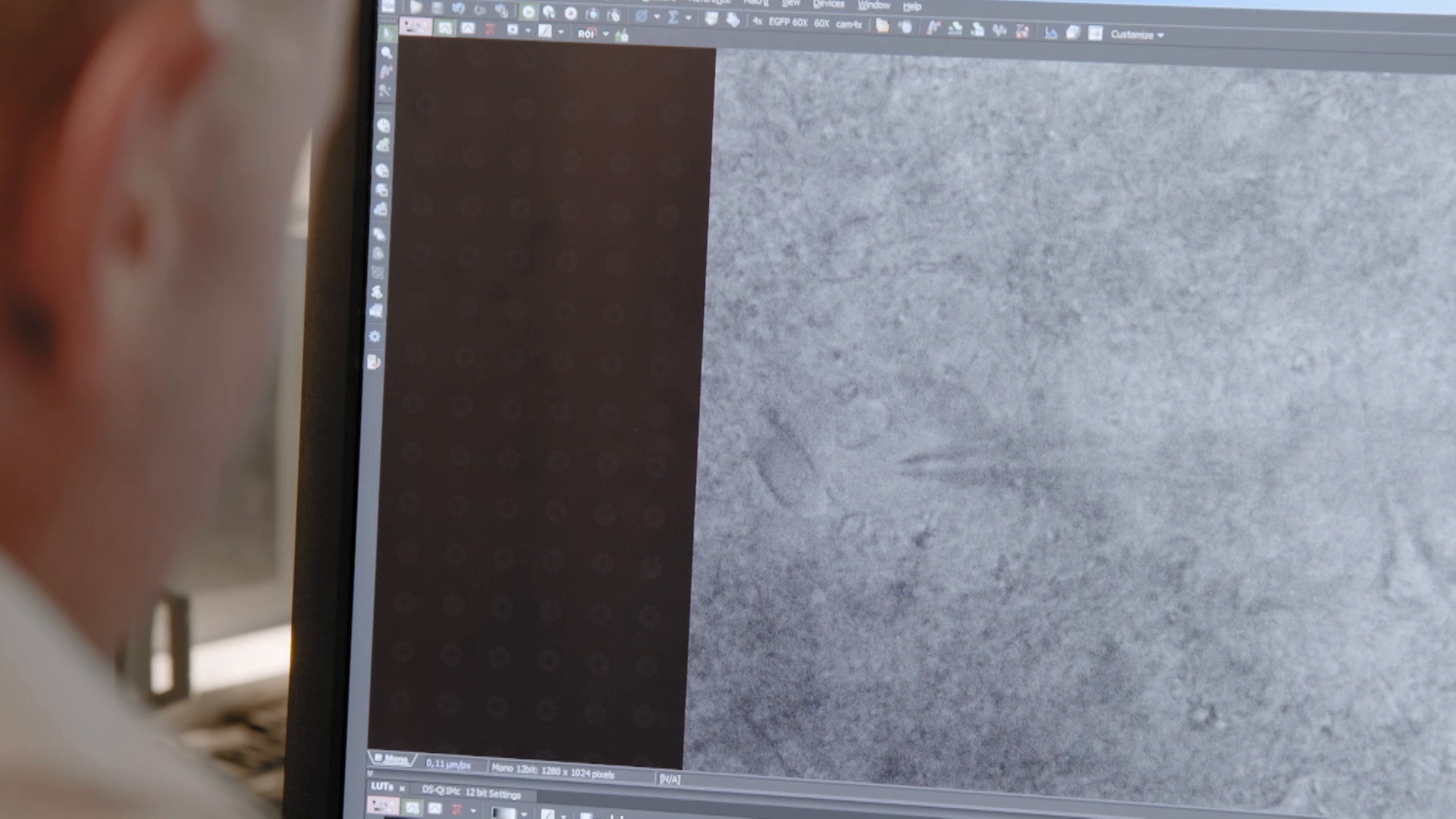1456x819 pixels.
Task: Click the Play live view icon
Action: click(x=529, y=12)
